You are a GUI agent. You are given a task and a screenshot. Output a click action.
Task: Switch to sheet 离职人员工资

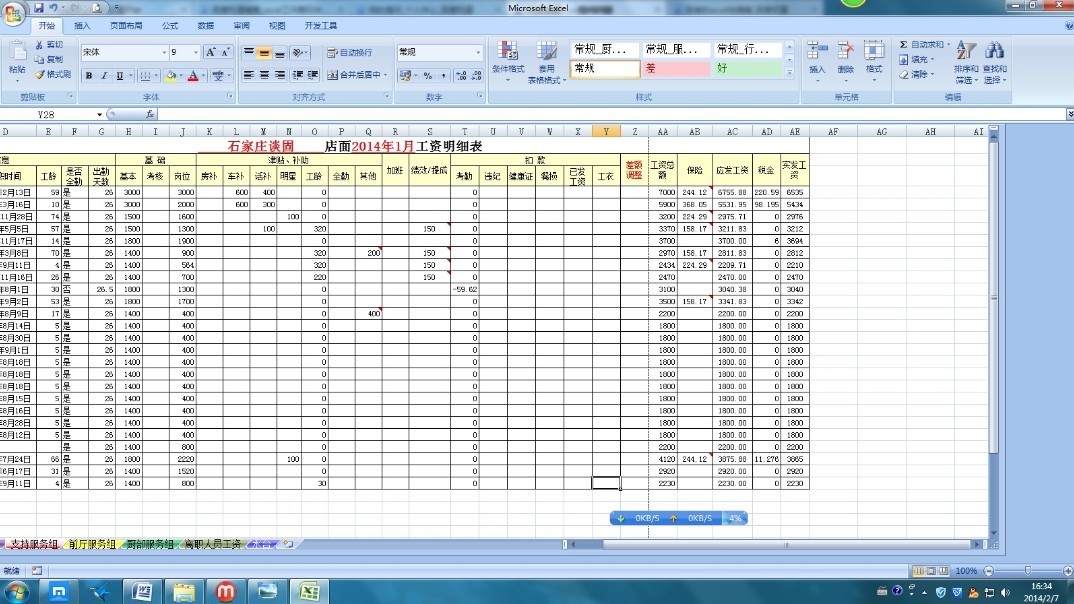(x=212, y=544)
